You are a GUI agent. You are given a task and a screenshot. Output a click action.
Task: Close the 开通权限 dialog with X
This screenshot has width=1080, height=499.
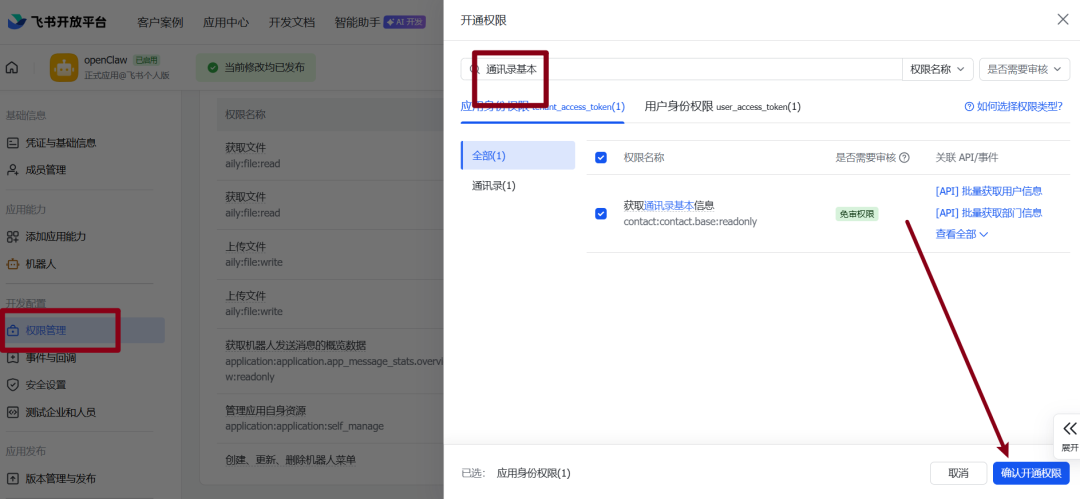1062,19
